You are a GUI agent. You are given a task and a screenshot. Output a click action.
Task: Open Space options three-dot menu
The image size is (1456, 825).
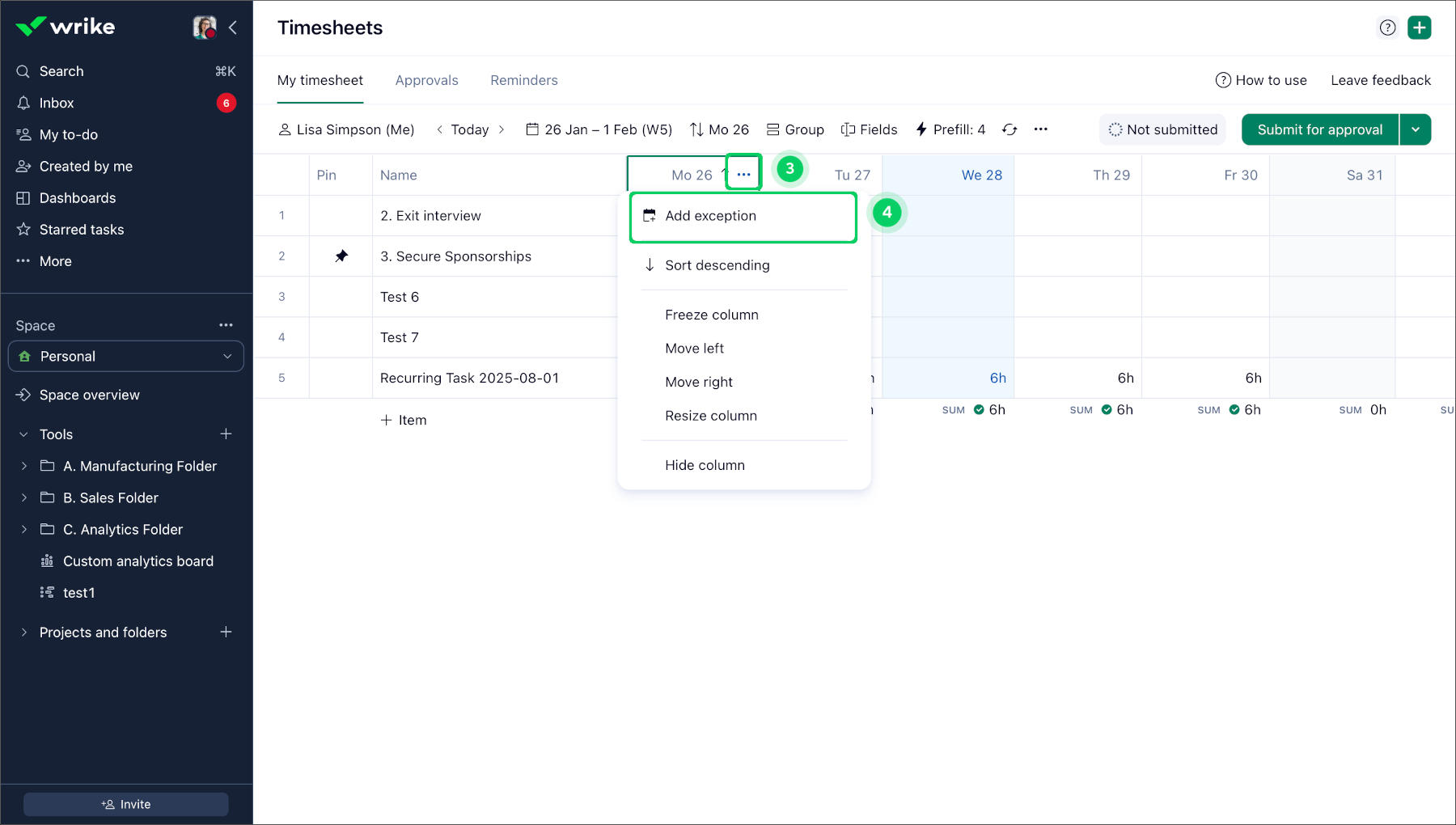tap(226, 325)
